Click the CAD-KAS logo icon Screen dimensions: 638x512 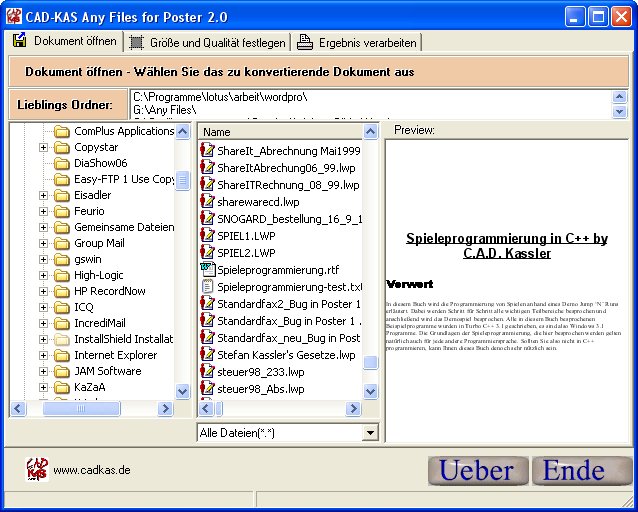(37, 469)
